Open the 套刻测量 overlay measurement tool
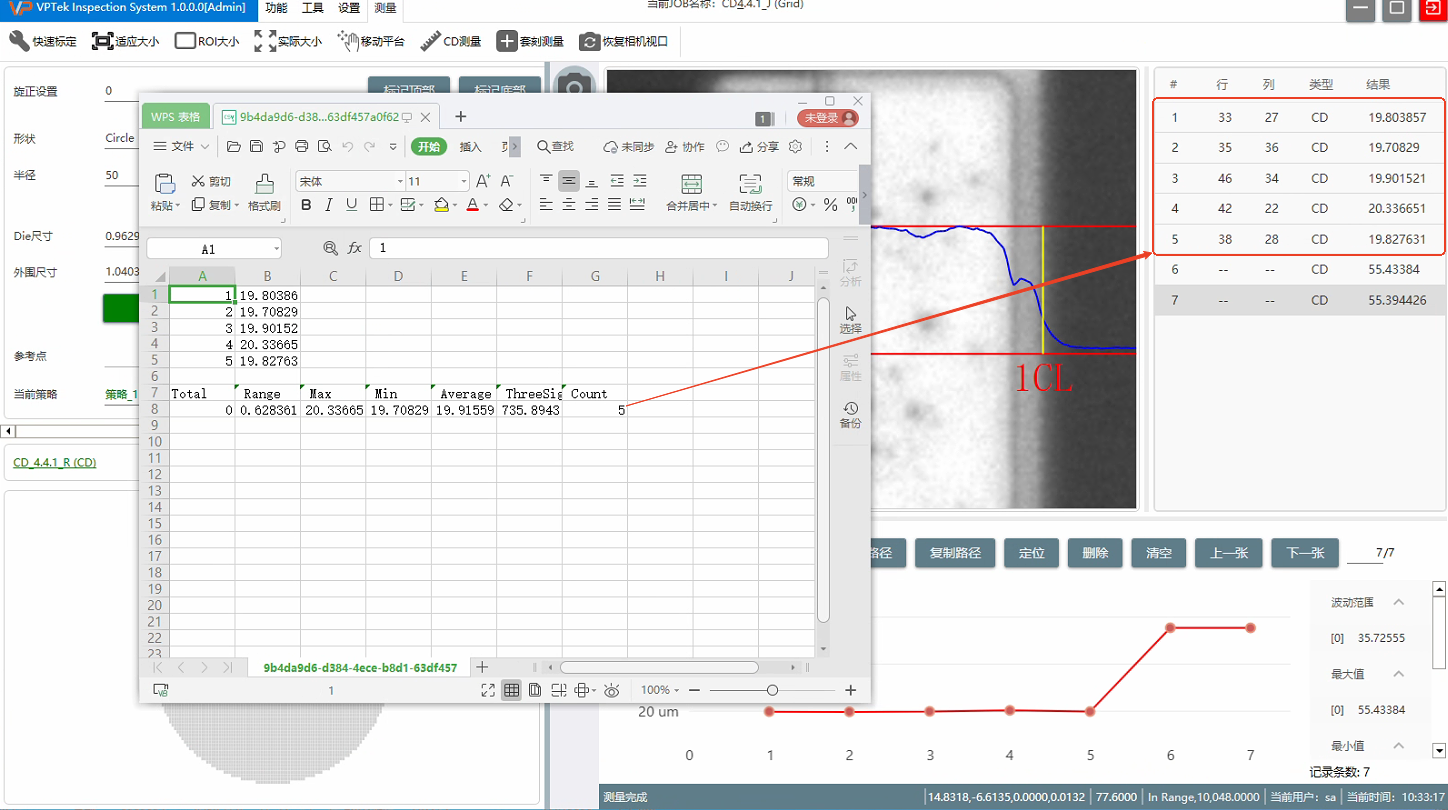 coord(531,41)
